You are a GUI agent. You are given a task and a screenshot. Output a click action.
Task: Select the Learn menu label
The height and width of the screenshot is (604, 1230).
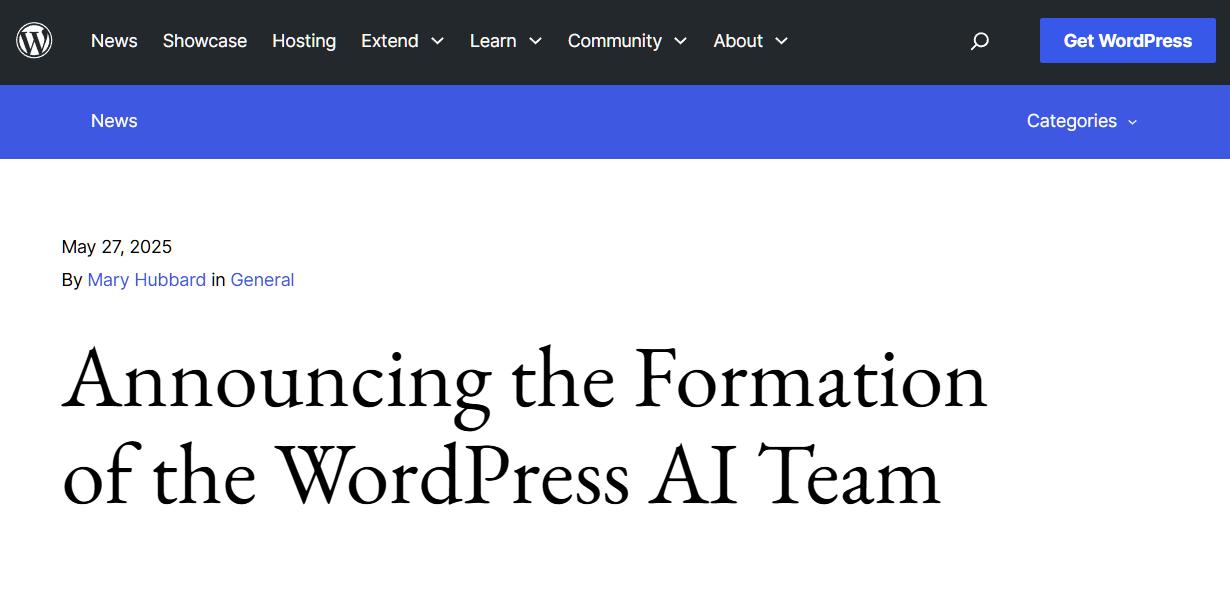point(493,41)
